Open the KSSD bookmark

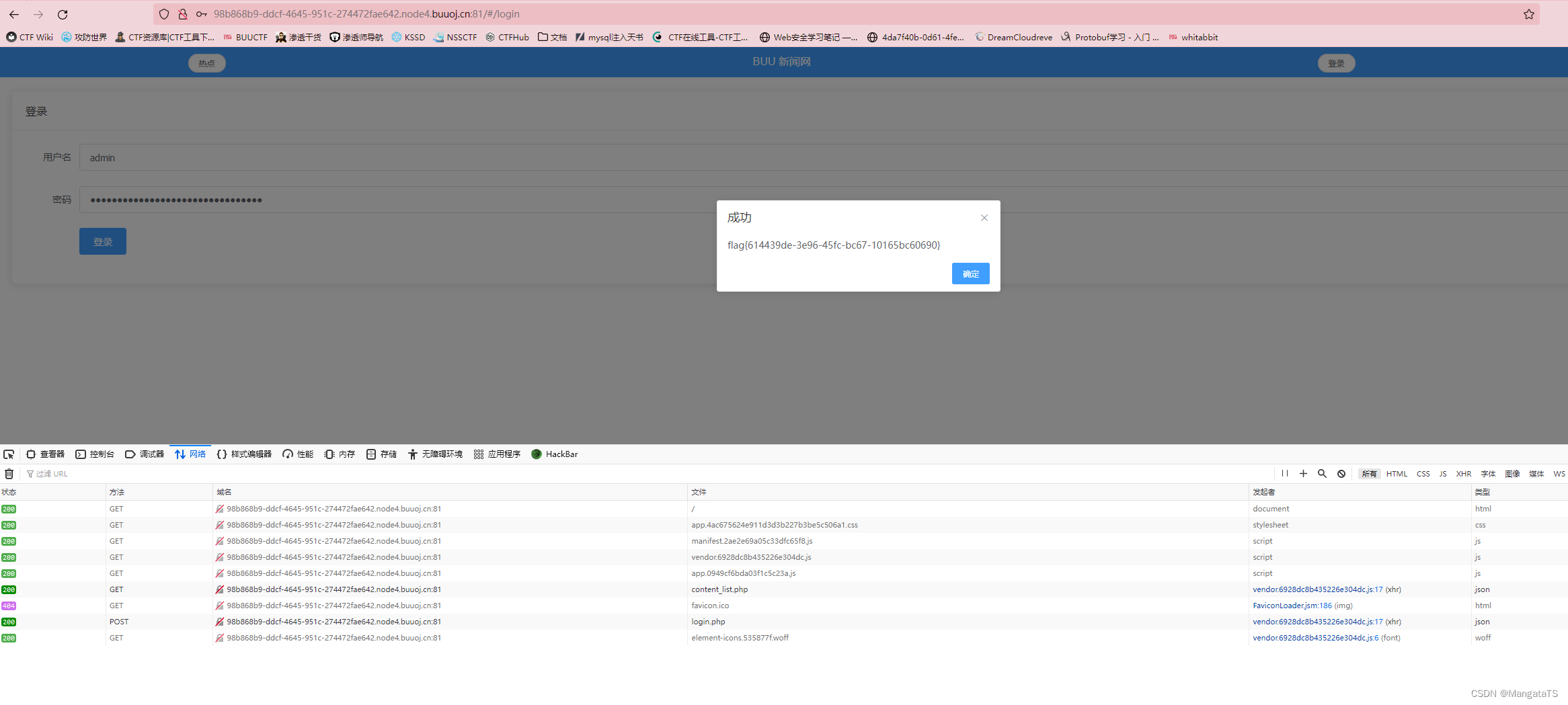click(409, 38)
